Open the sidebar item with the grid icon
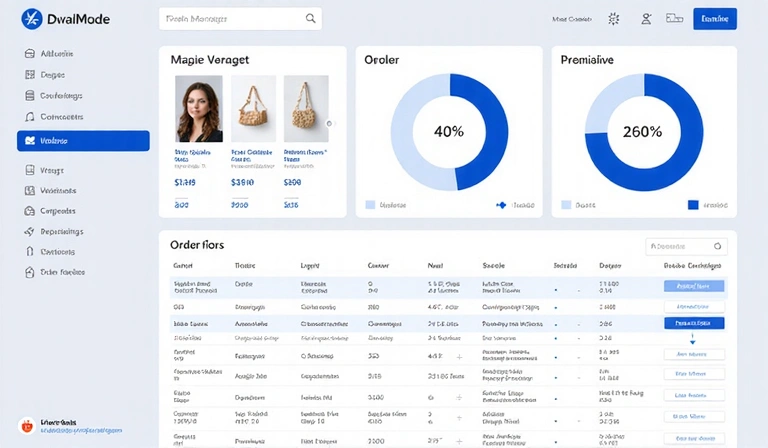 pyautogui.click(x=45, y=75)
